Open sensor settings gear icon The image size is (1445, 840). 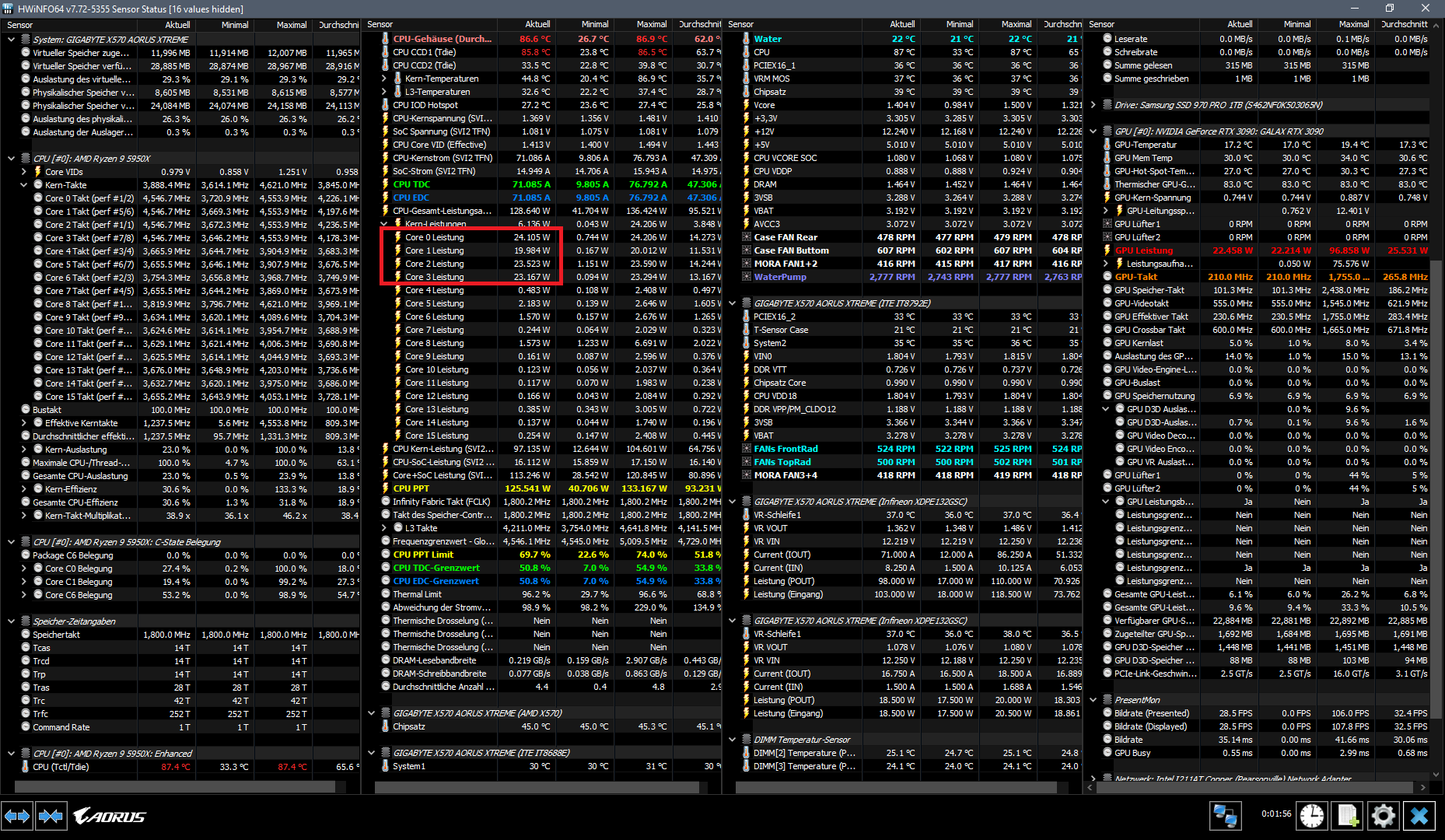(x=1384, y=816)
